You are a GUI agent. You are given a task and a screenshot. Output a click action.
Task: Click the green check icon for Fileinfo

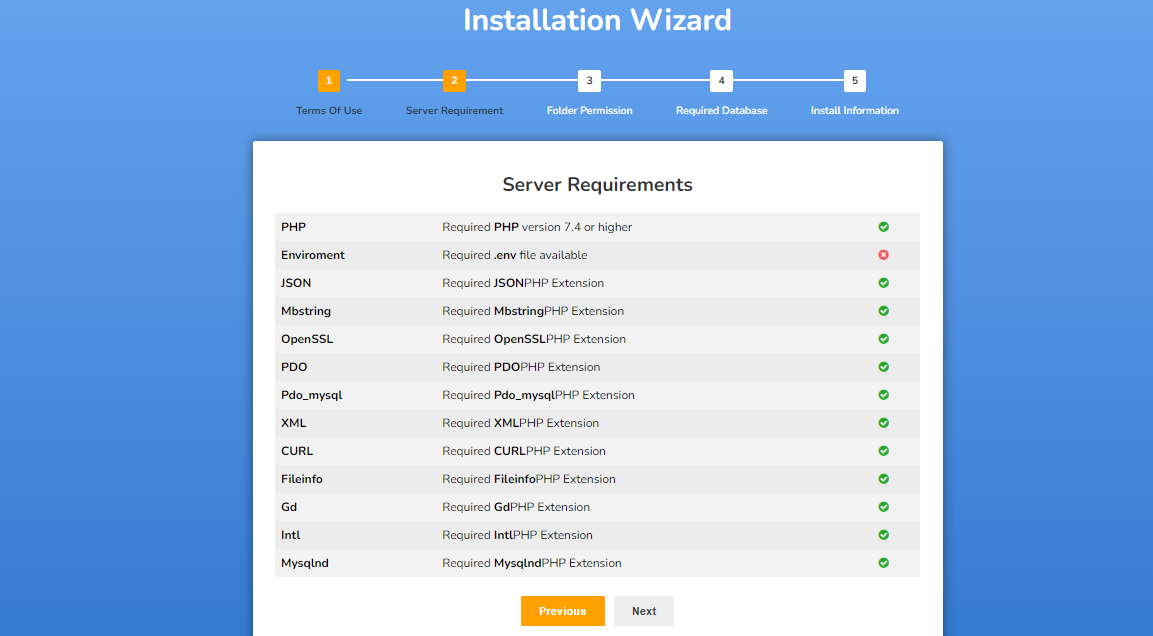[883, 479]
